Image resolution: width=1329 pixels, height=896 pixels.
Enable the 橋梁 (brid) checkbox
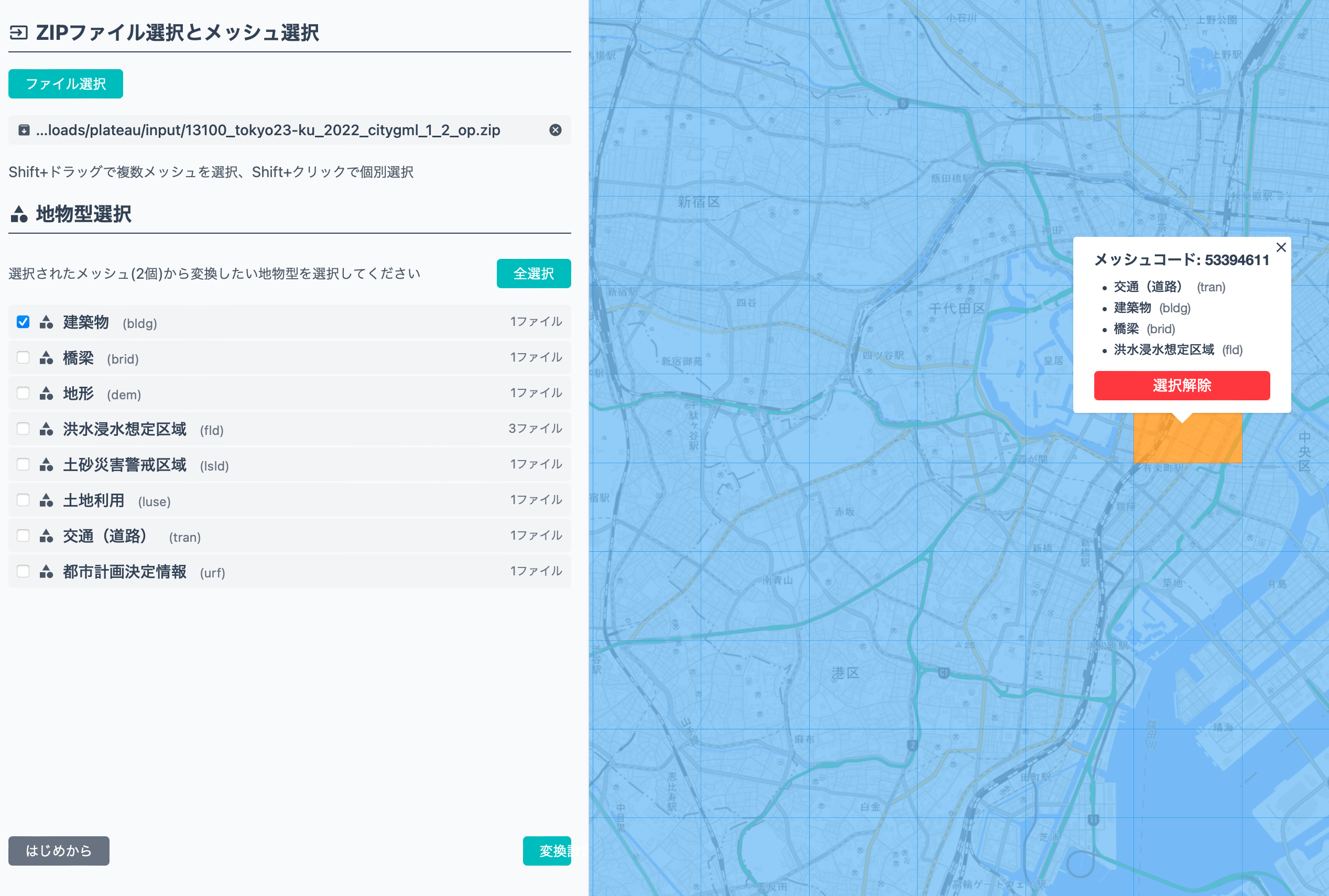23,358
